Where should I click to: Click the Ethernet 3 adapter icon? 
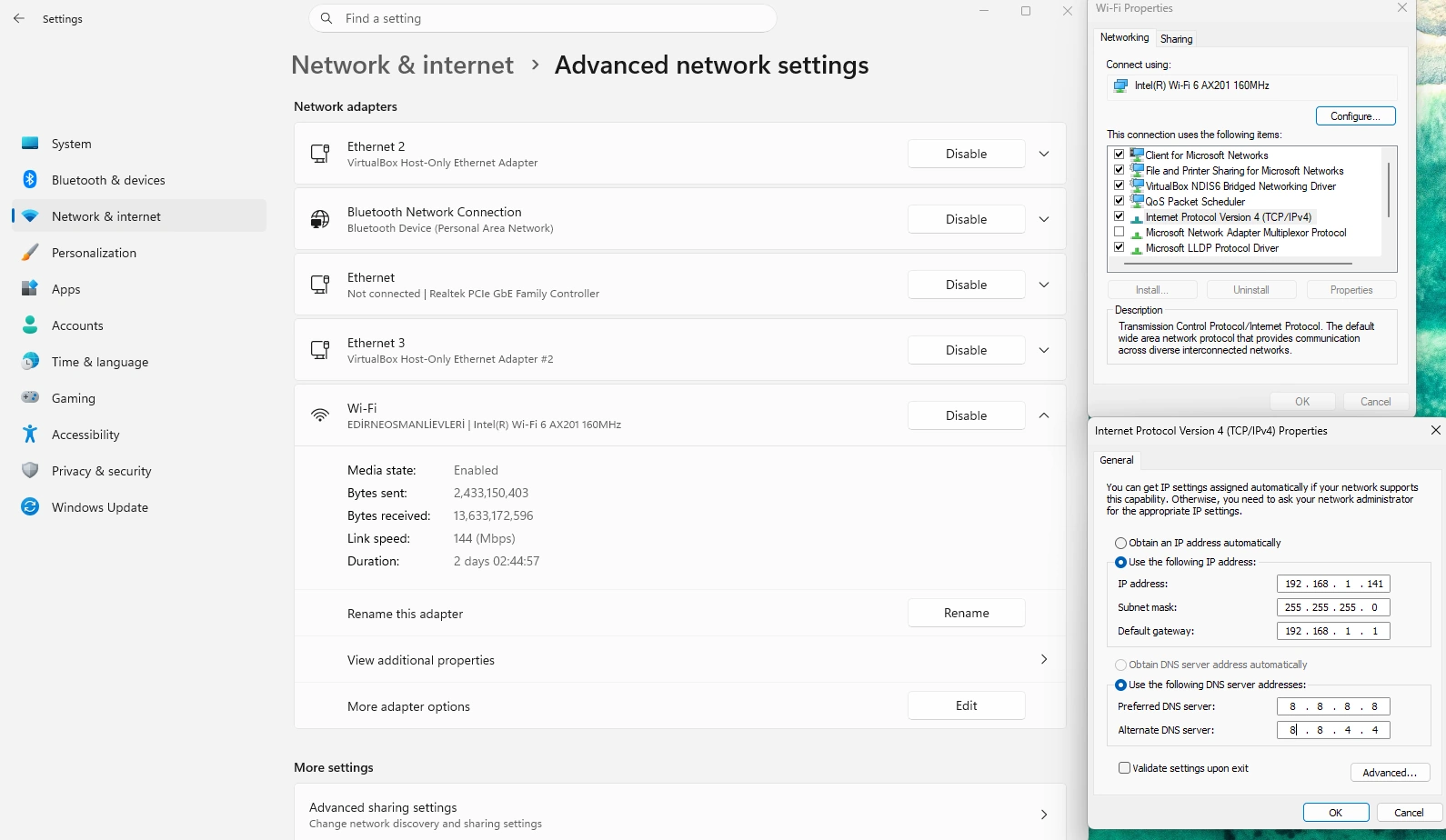tap(320, 350)
